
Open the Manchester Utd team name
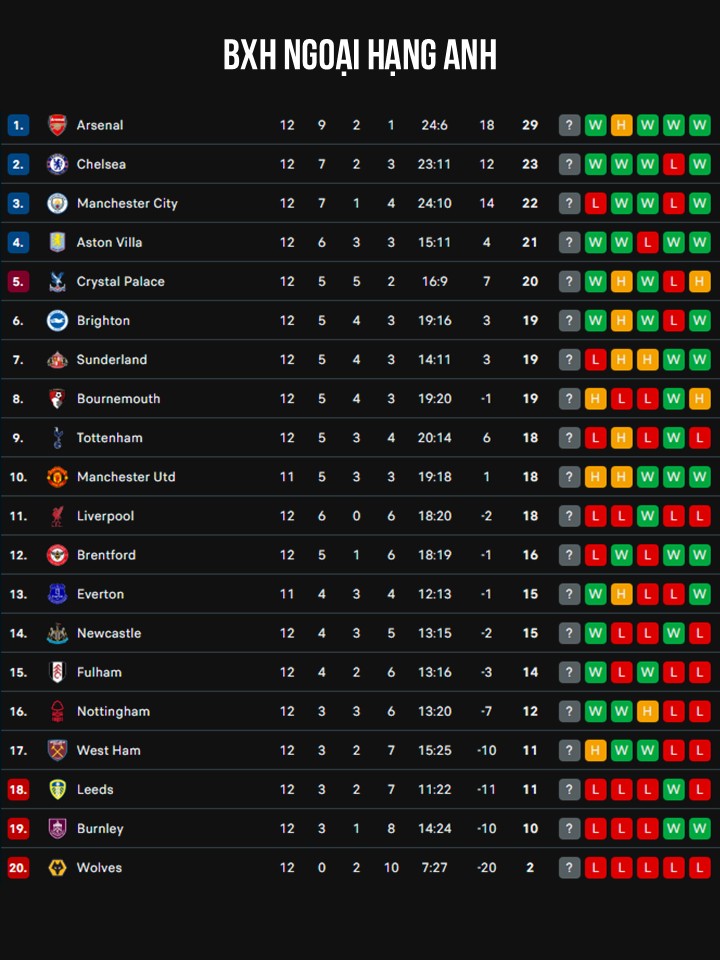click(x=126, y=477)
